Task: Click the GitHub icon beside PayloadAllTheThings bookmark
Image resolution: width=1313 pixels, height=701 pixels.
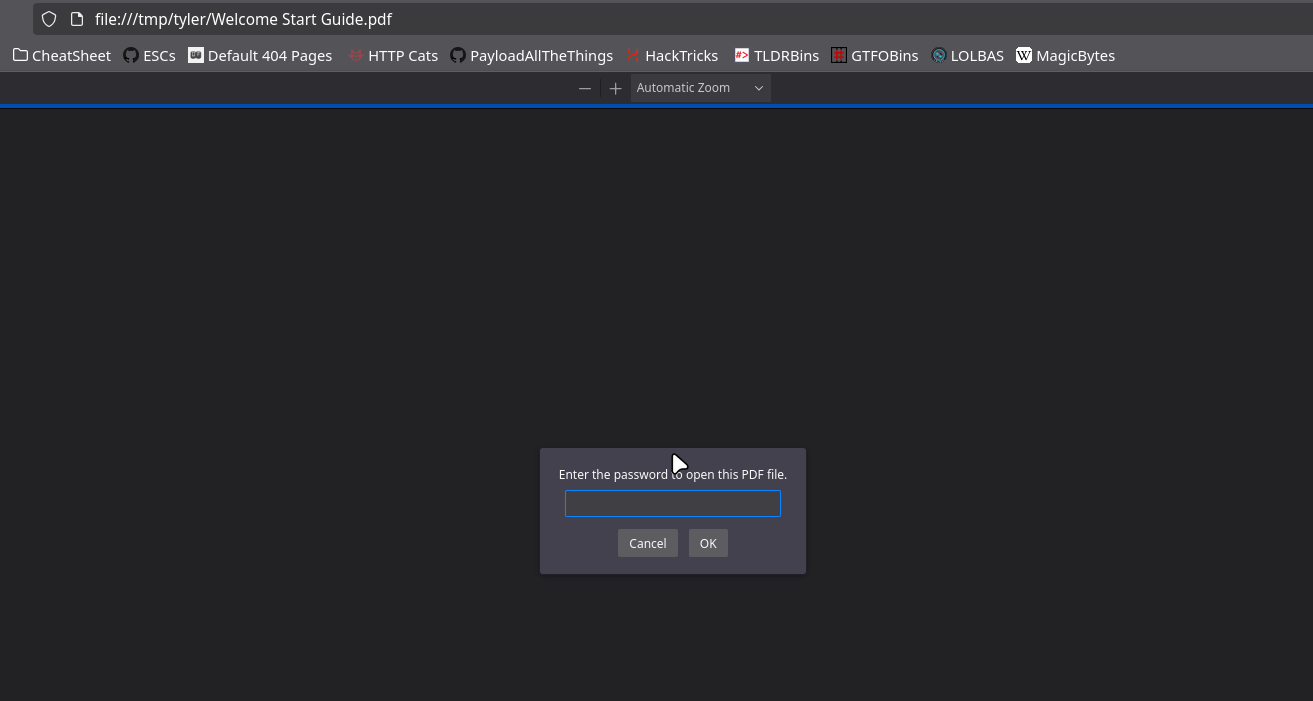Action: (x=457, y=55)
